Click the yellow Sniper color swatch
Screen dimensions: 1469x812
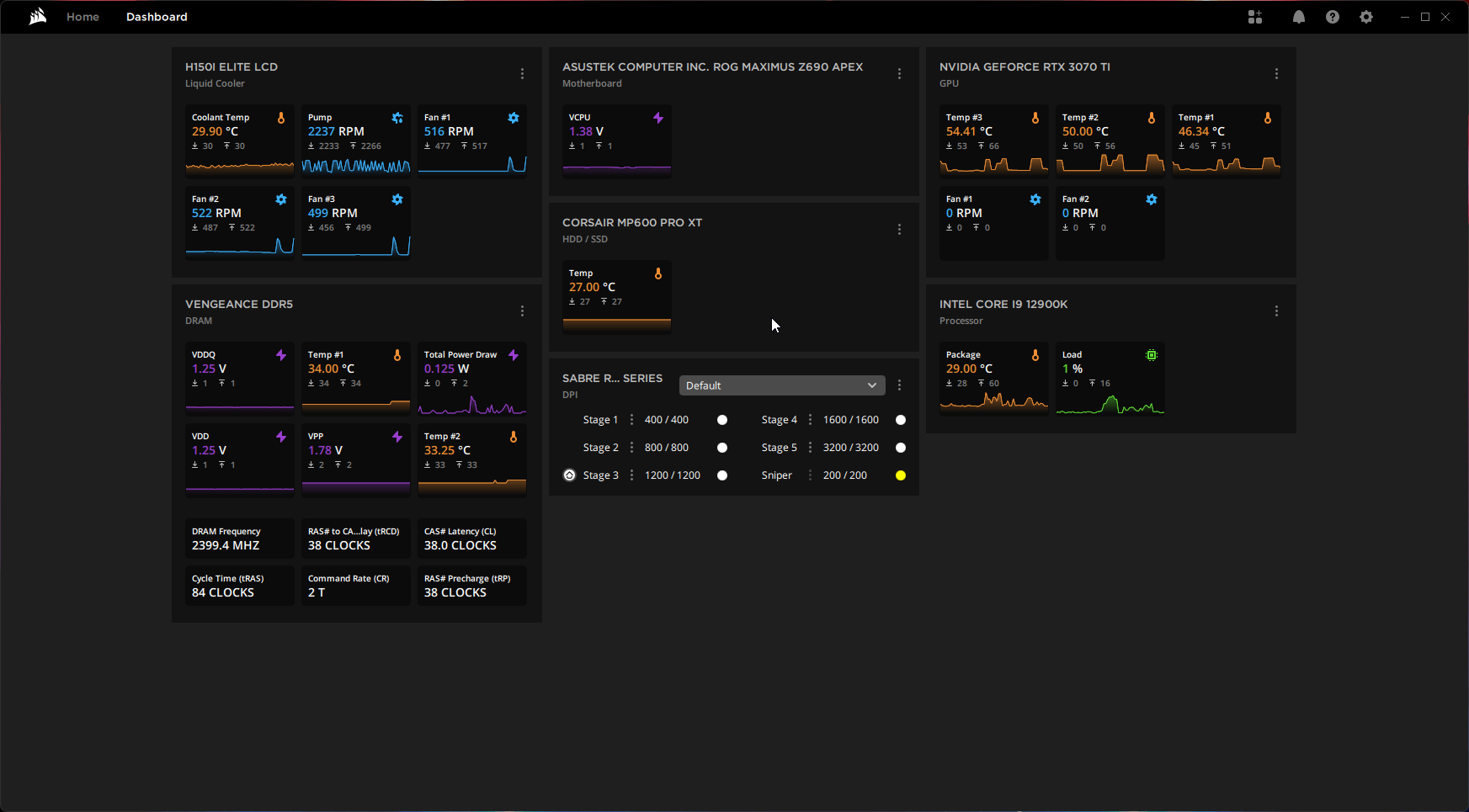(x=900, y=475)
